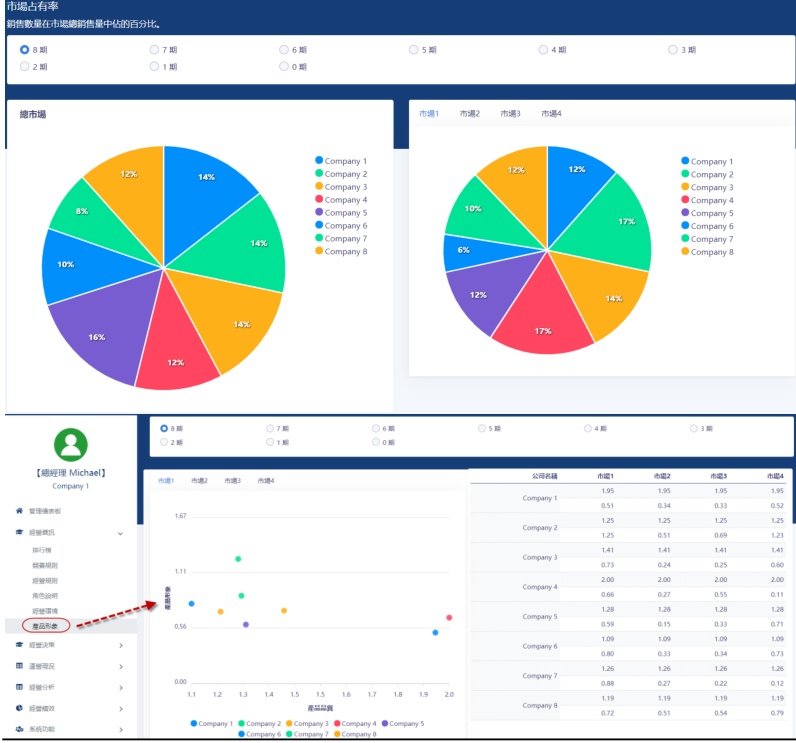Click the pie chart icon beside 經營績效

[x=19, y=708]
